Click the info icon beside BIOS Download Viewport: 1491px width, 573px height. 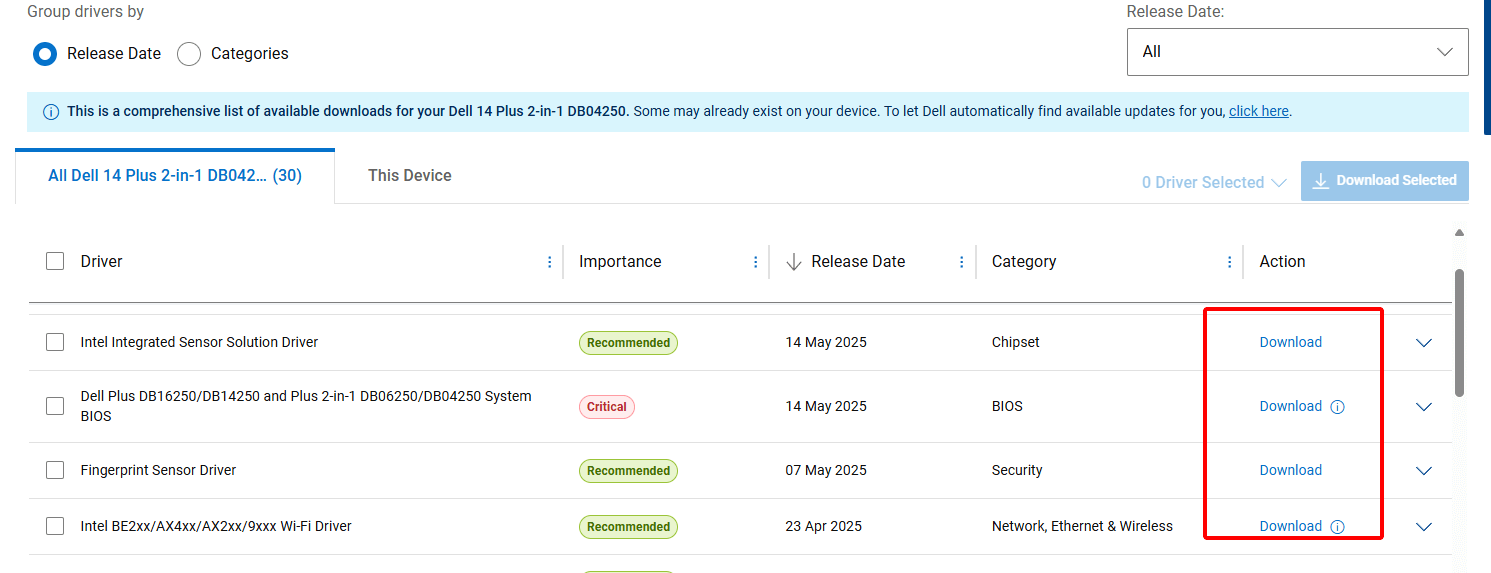[x=1338, y=407]
